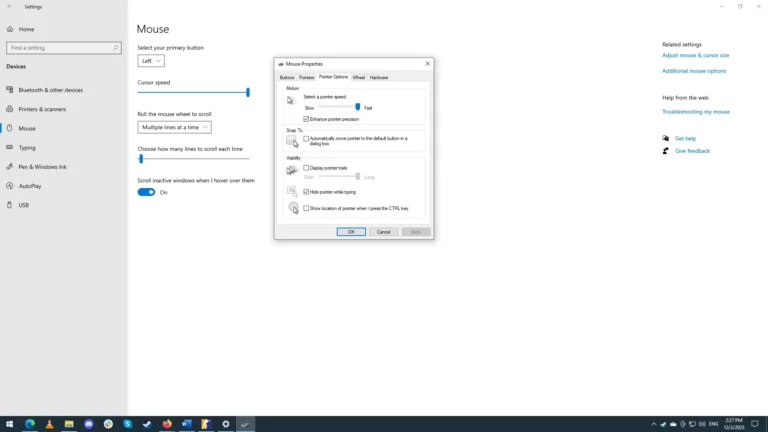
Task: Open VLC media player from taskbar
Action: (x=49, y=424)
